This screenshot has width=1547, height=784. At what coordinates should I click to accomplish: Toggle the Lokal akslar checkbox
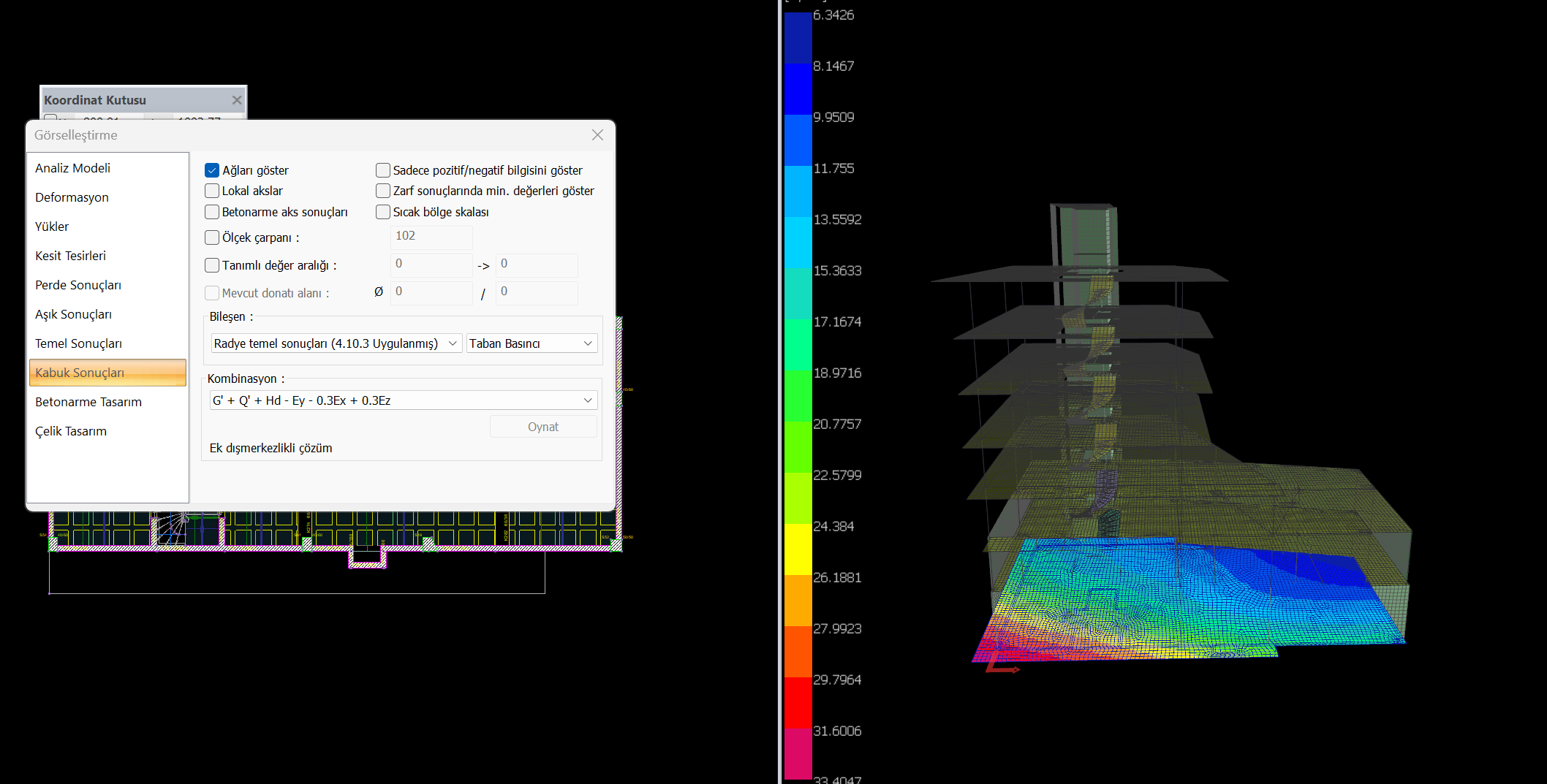pos(212,191)
